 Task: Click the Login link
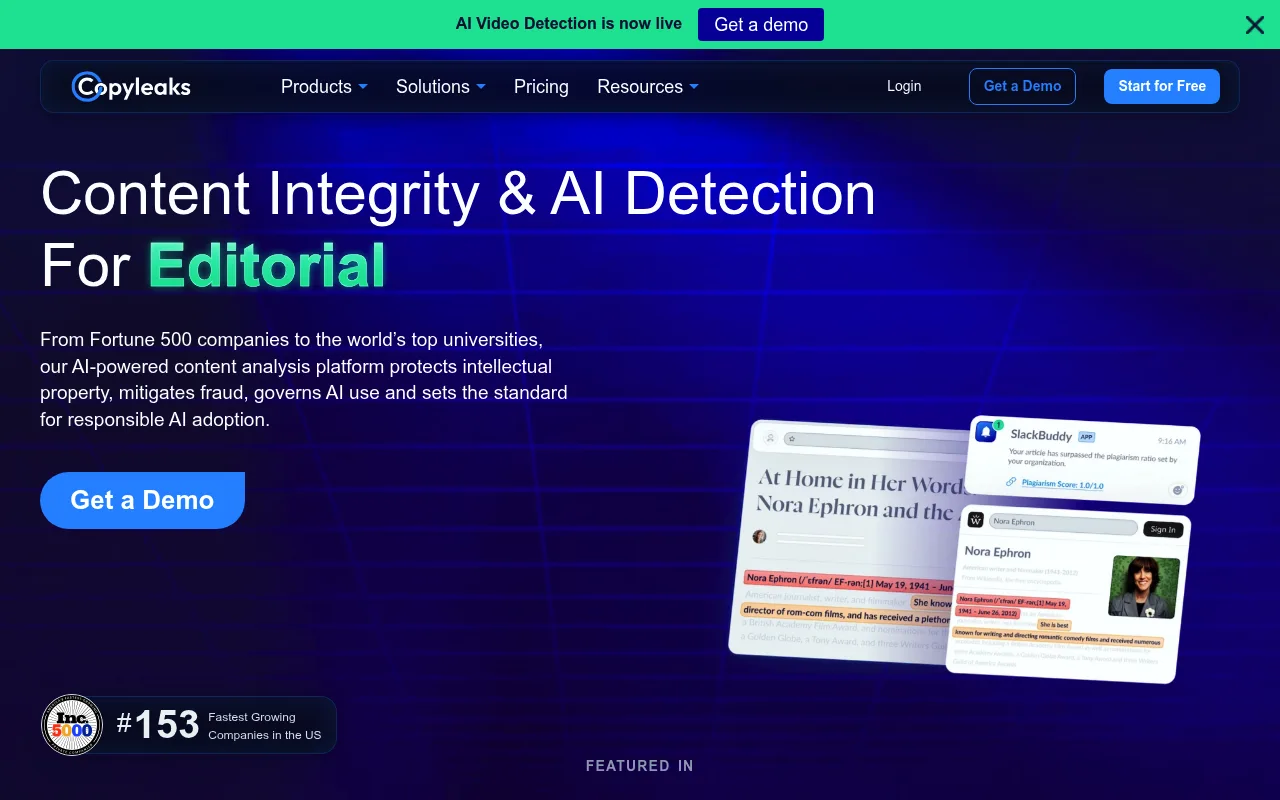[904, 86]
